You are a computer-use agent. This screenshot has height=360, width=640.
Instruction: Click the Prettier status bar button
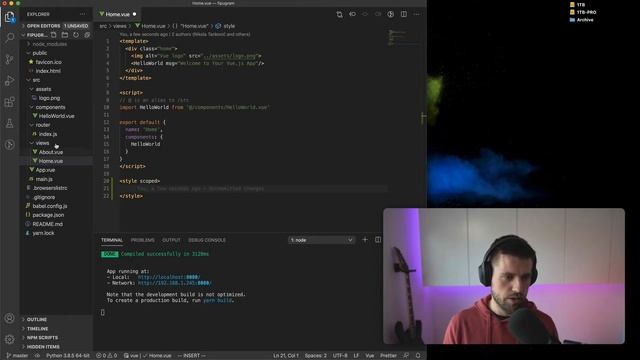click(388, 356)
